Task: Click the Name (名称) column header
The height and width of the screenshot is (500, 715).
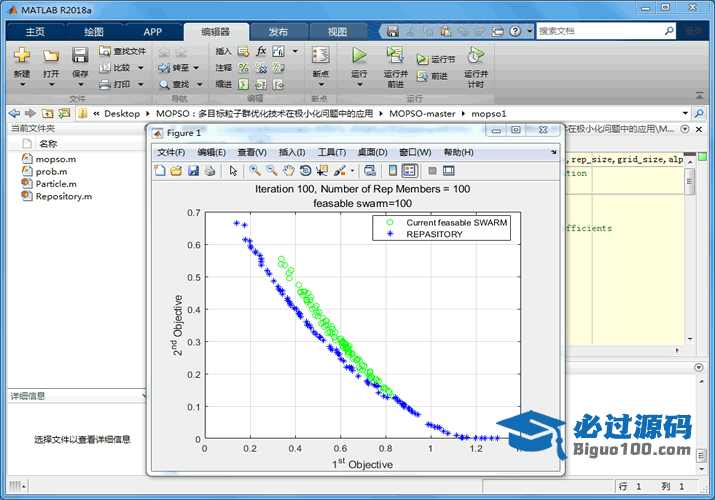Action: pyautogui.click(x=48, y=144)
